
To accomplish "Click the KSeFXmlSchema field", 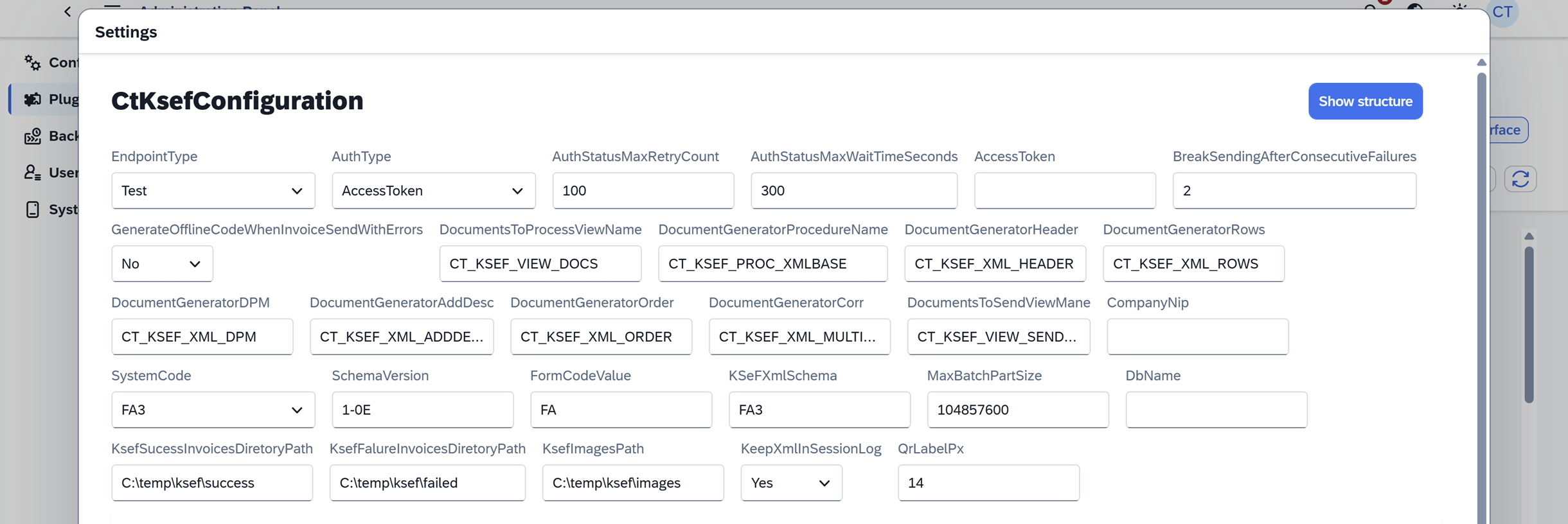I will (819, 410).
